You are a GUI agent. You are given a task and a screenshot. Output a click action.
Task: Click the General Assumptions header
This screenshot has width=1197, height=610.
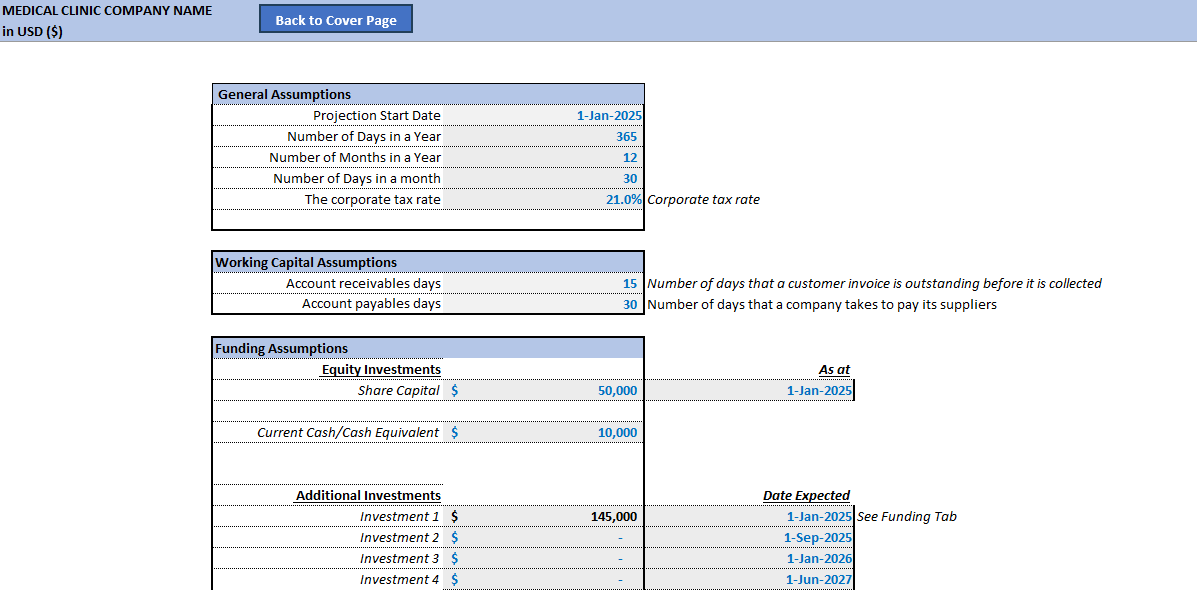(x=281, y=94)
